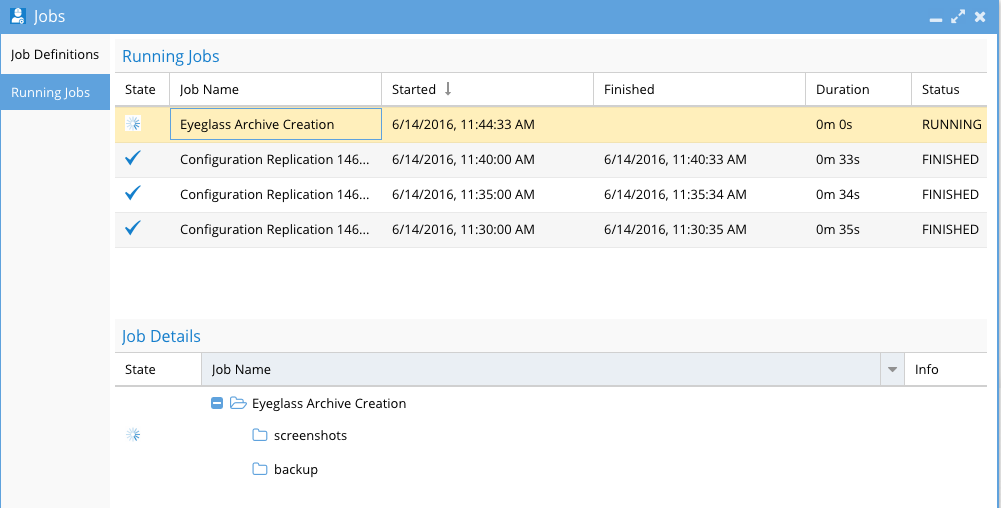Collapse the Eyeglass Archive Creation tree node
Viewport: 1001px width, 508px height.
click(x=217, y=403)
